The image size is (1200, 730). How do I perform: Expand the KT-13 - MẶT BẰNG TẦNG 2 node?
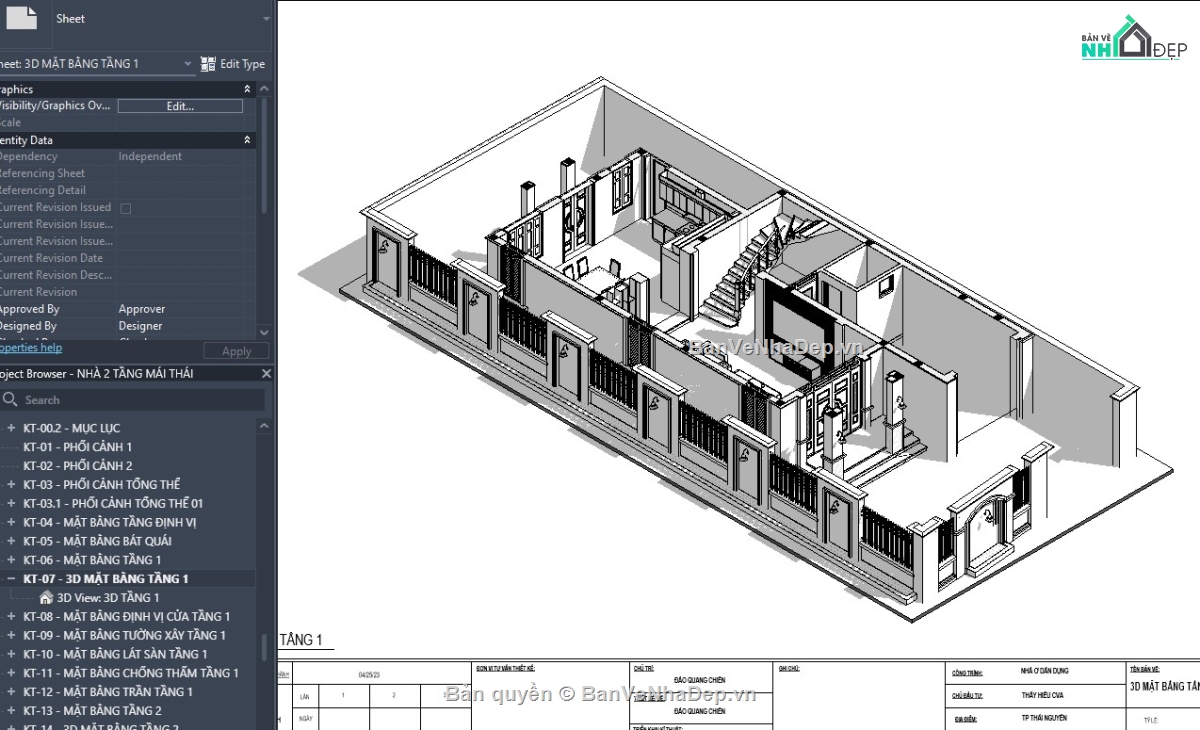point(11,710)
